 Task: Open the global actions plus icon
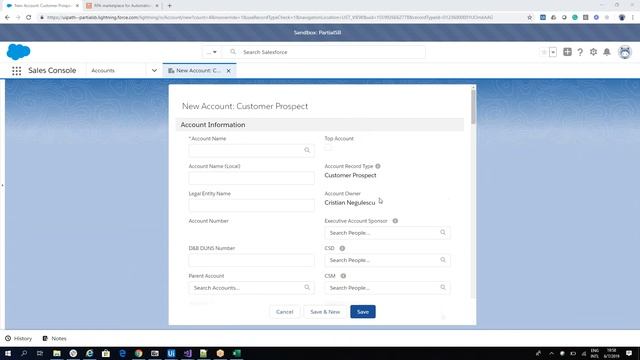[x=567, y=52]
